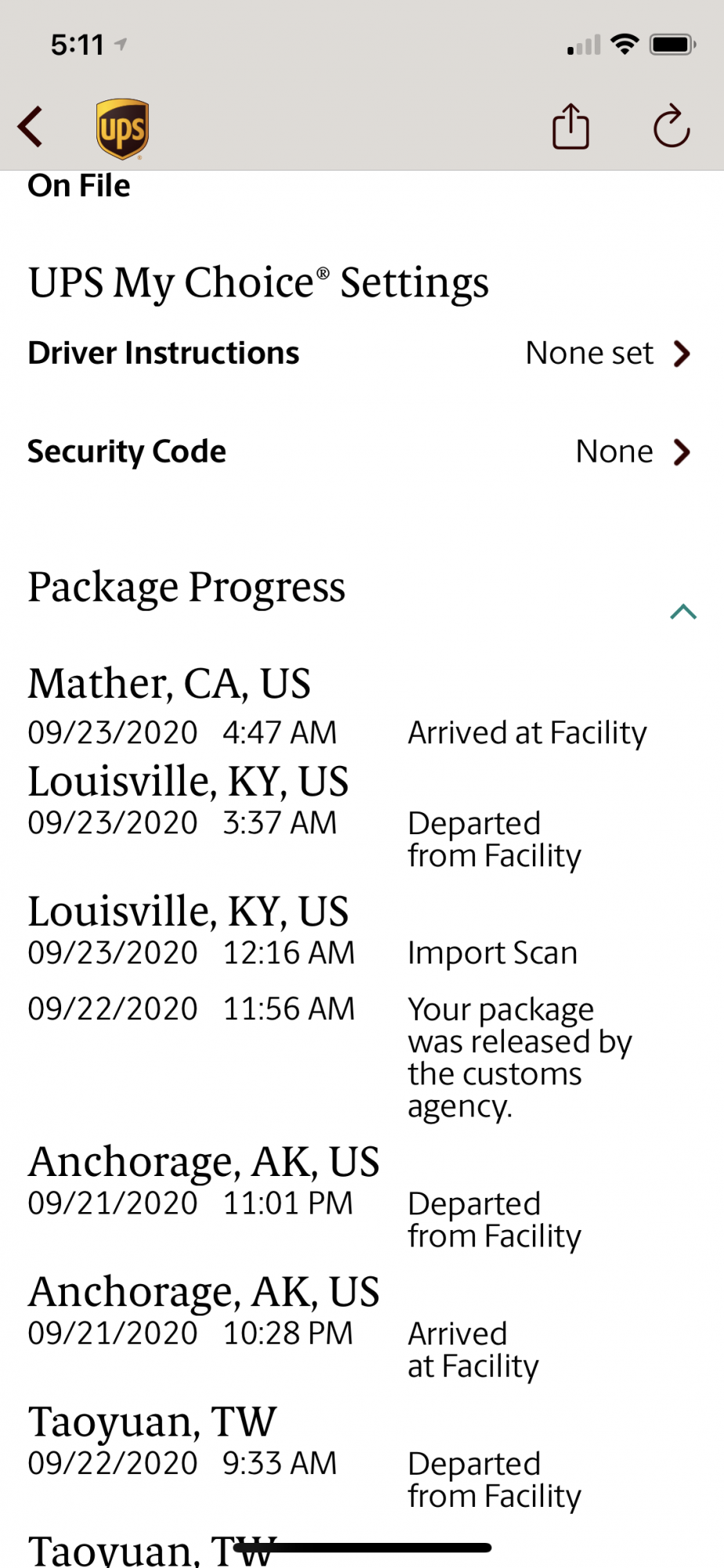Tap the UPS shield logo

(122, 129)
